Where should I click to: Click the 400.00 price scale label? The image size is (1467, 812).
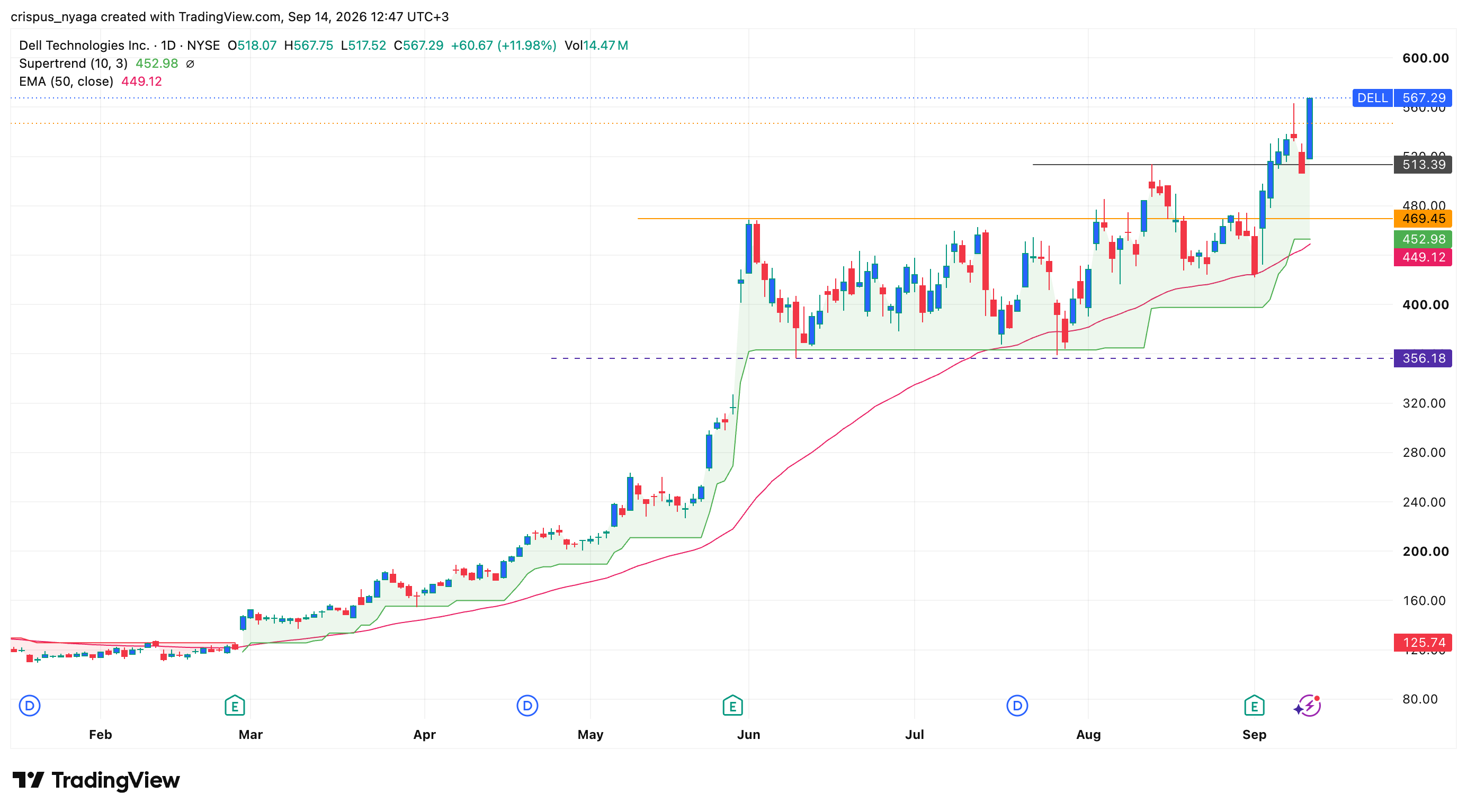coord(1426,305)
